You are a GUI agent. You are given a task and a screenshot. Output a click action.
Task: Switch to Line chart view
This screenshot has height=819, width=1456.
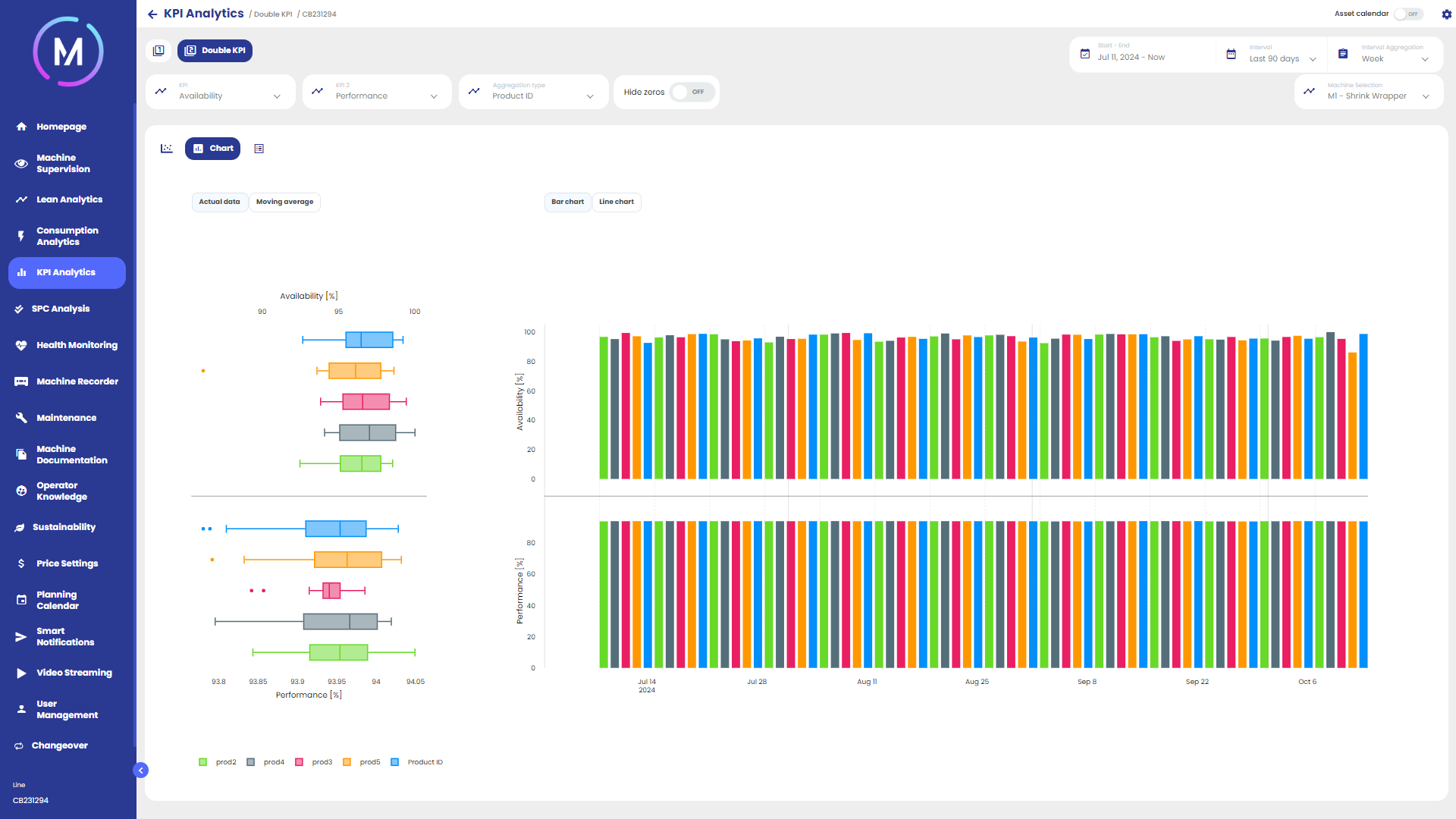pyautogui.click(x=616, y=202)
